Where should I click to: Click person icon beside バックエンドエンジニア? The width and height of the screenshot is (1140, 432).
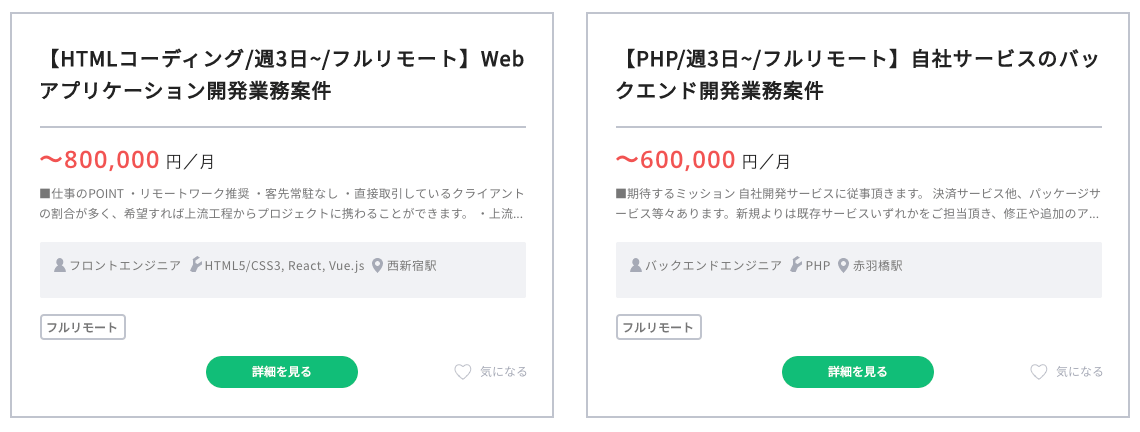pyautogui.click(x=636, y=266)
